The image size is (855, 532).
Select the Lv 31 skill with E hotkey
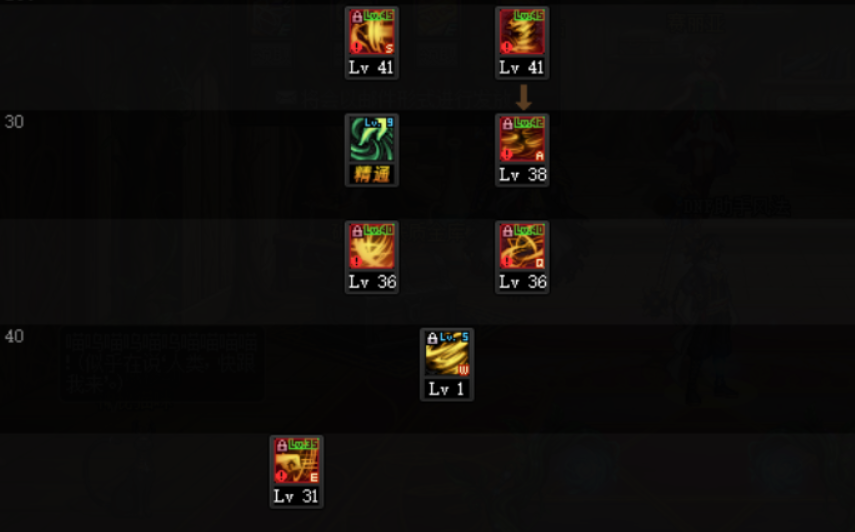[297, 472]
